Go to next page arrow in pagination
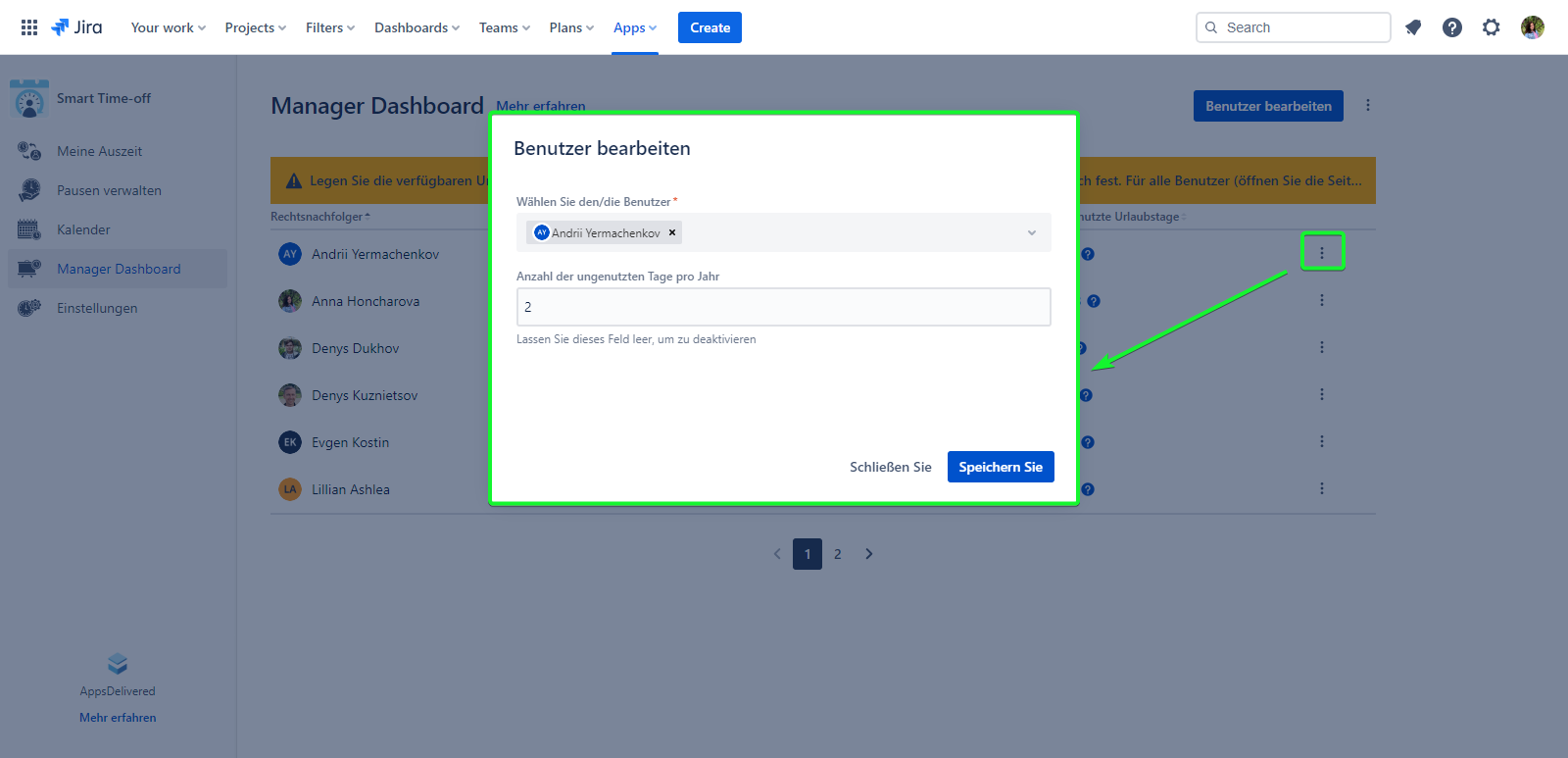 [x=869, y=554]
